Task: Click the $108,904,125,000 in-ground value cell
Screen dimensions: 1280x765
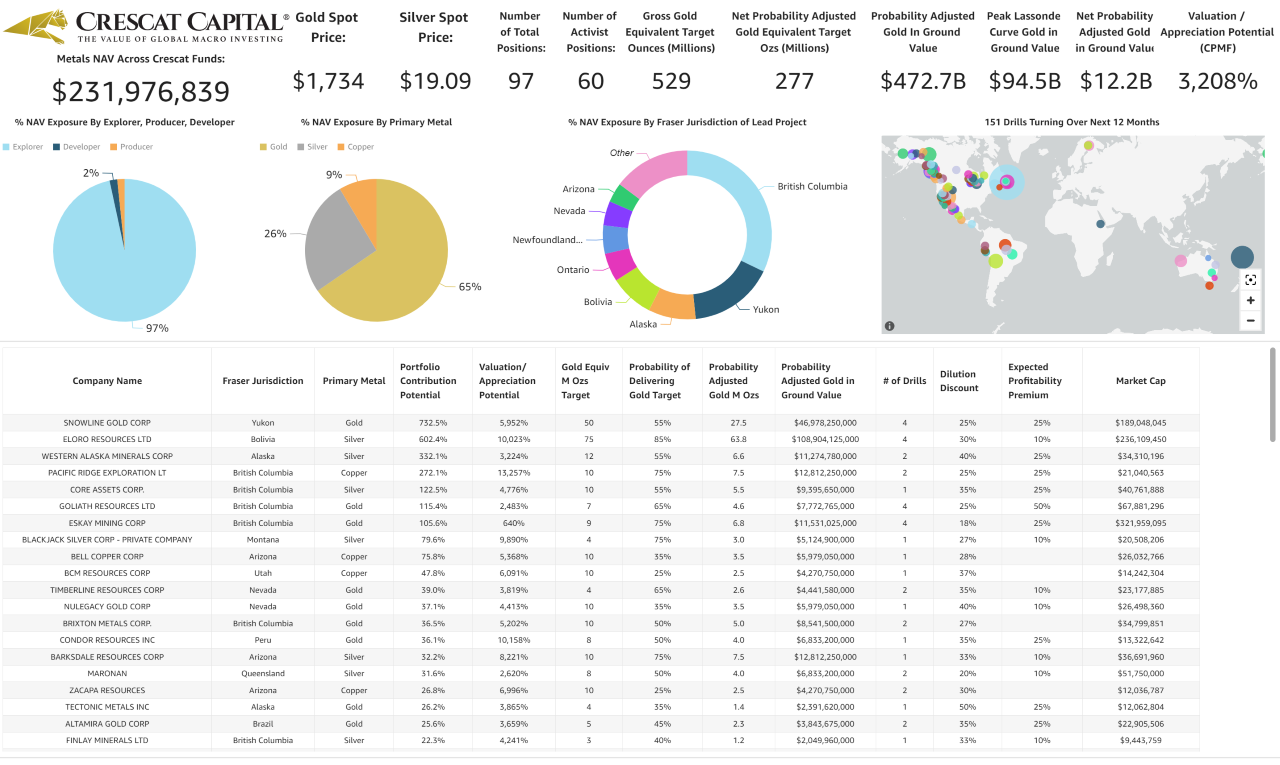Action: pyautogui.click(x=825, y=439)
